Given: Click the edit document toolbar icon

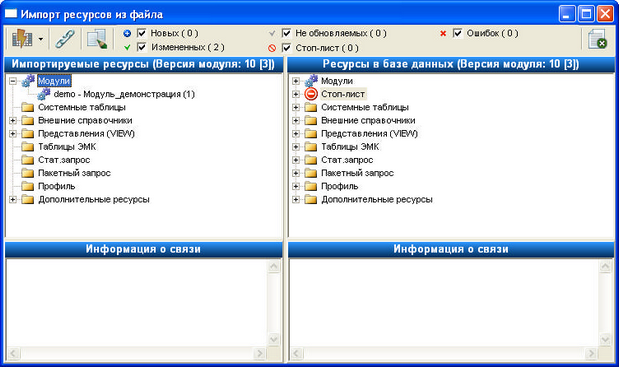Looking at the screenshot, I should [x=97, y=39].
